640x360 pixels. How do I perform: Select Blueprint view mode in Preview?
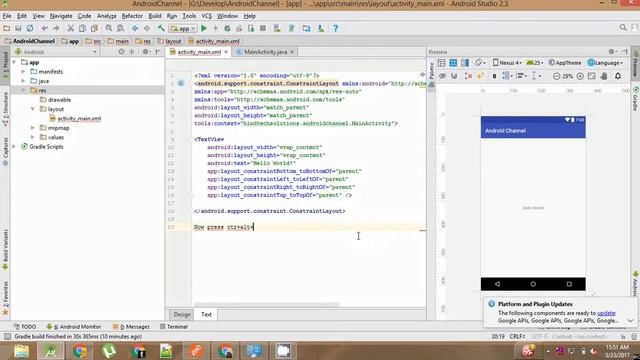(453, 63)
